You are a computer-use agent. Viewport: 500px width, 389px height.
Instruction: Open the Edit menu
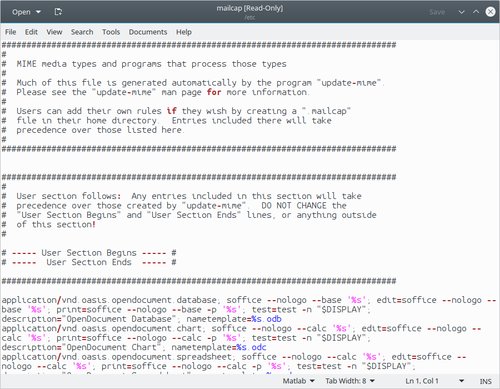pyautogui.click(x=31, y=32)
